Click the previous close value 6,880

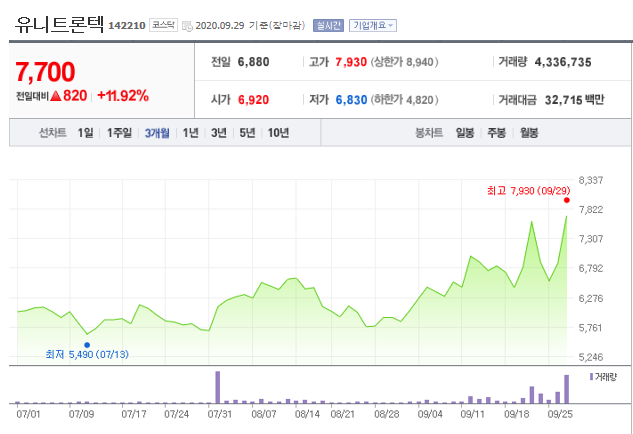[x=253, y=62]
